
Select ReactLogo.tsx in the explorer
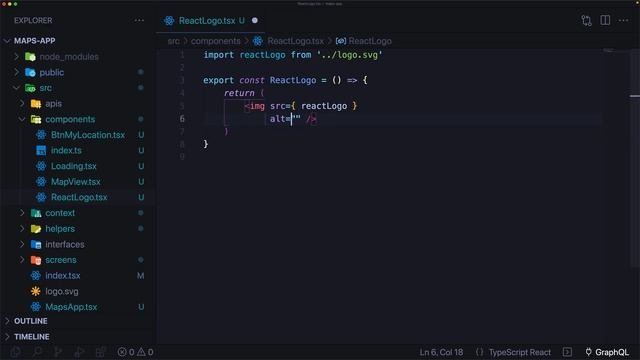79,198
